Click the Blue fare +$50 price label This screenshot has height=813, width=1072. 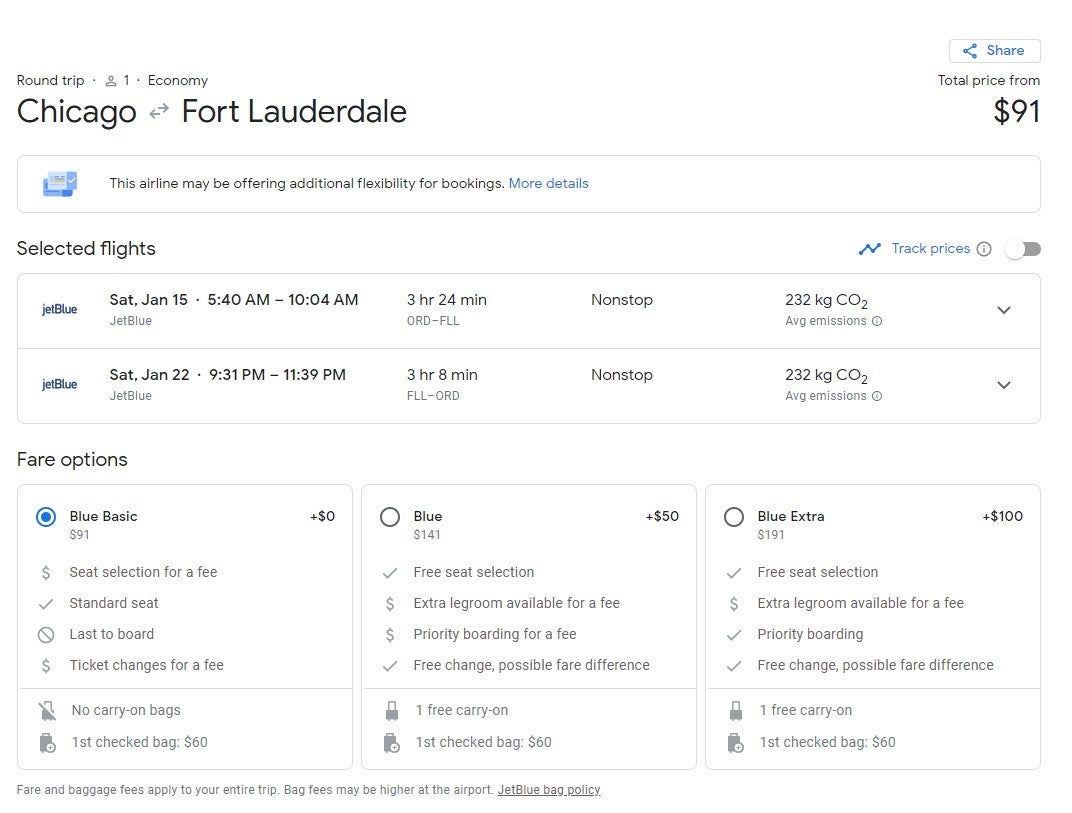coord(662,517)
